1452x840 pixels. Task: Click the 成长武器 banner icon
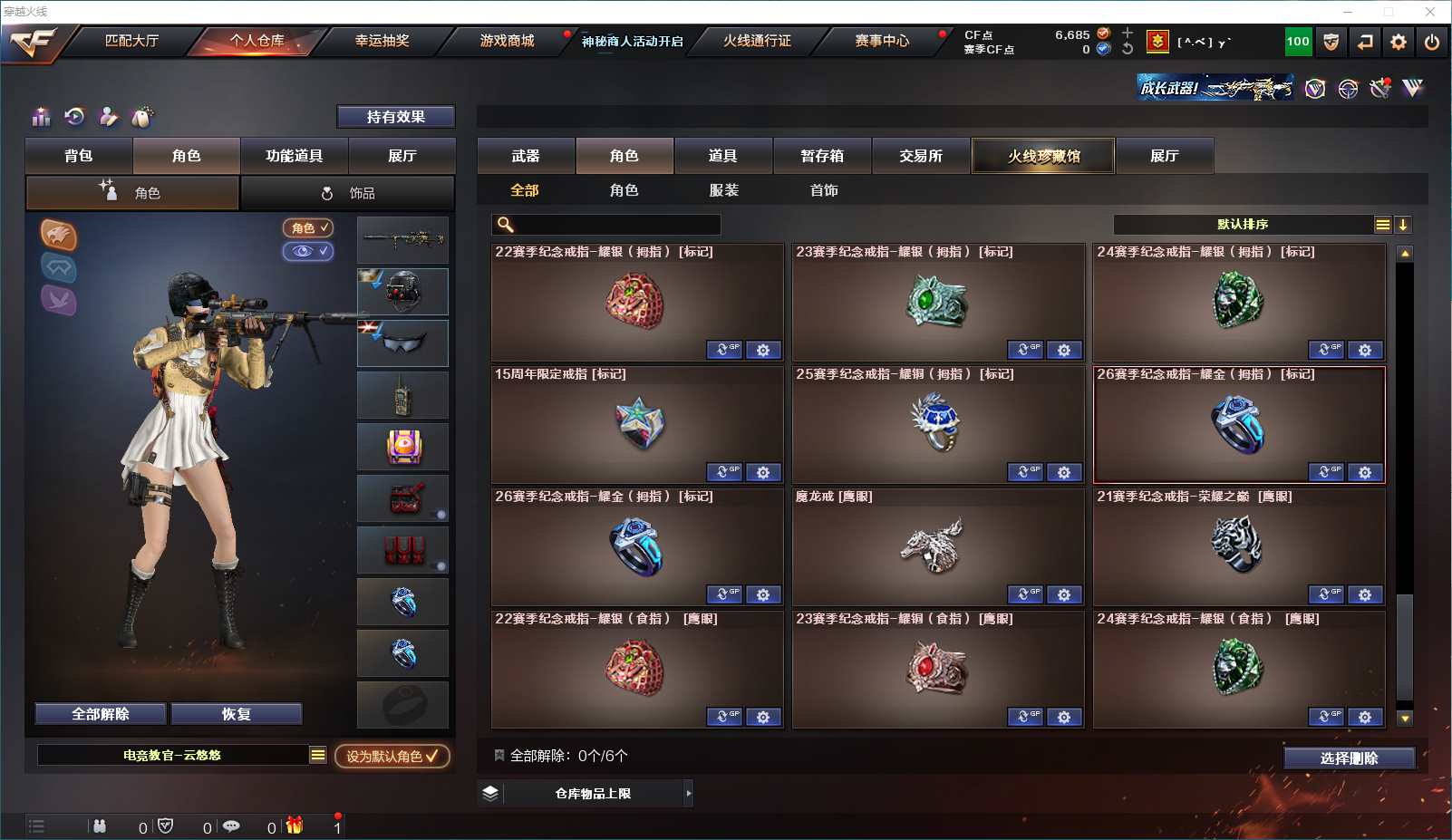[1215, 88]
